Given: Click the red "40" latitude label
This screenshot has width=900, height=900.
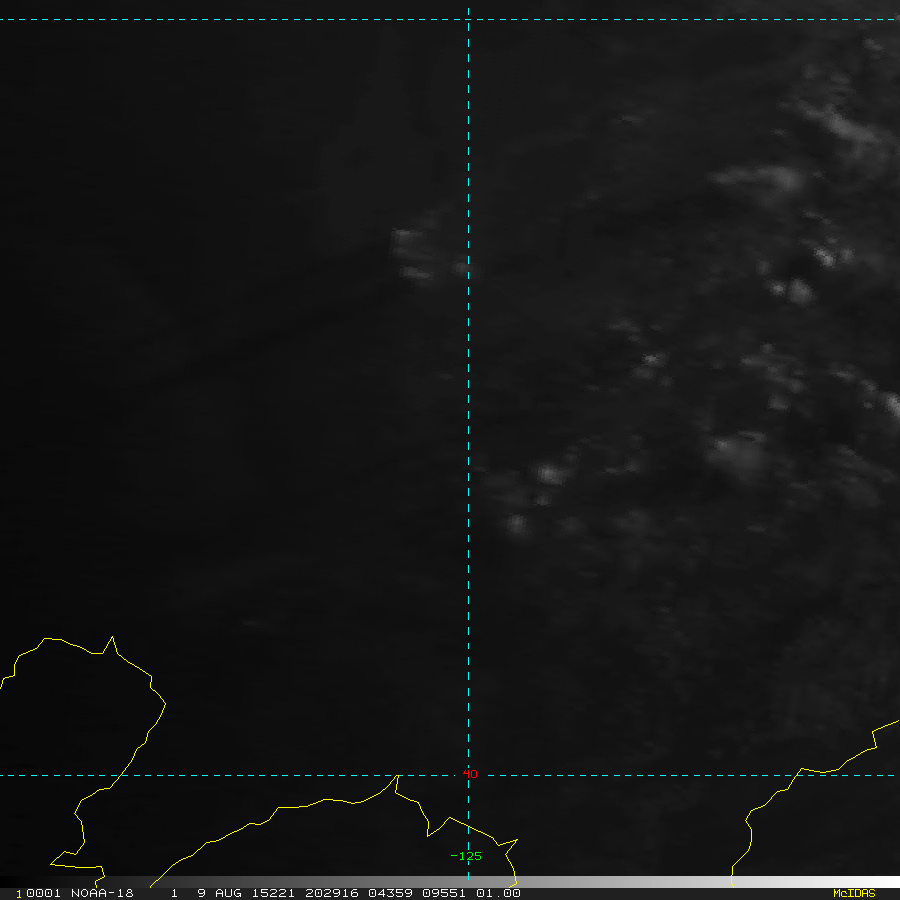Looking at the screenshot, I should coord(470,774).
